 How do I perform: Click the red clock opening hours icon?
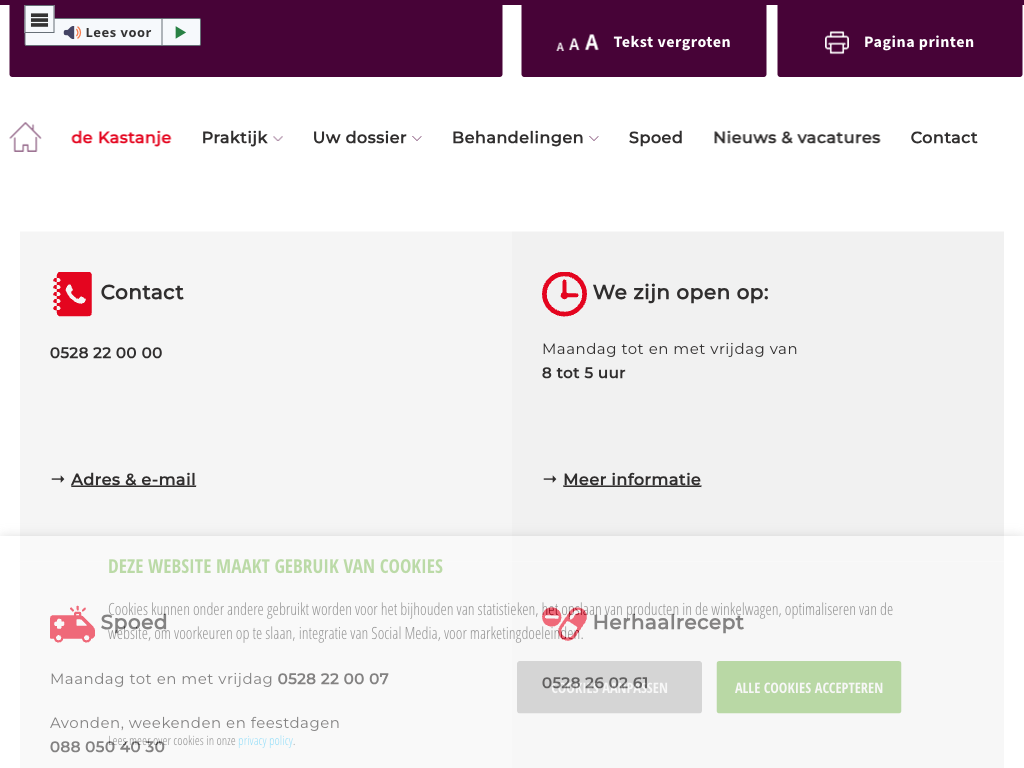(564, 294)
